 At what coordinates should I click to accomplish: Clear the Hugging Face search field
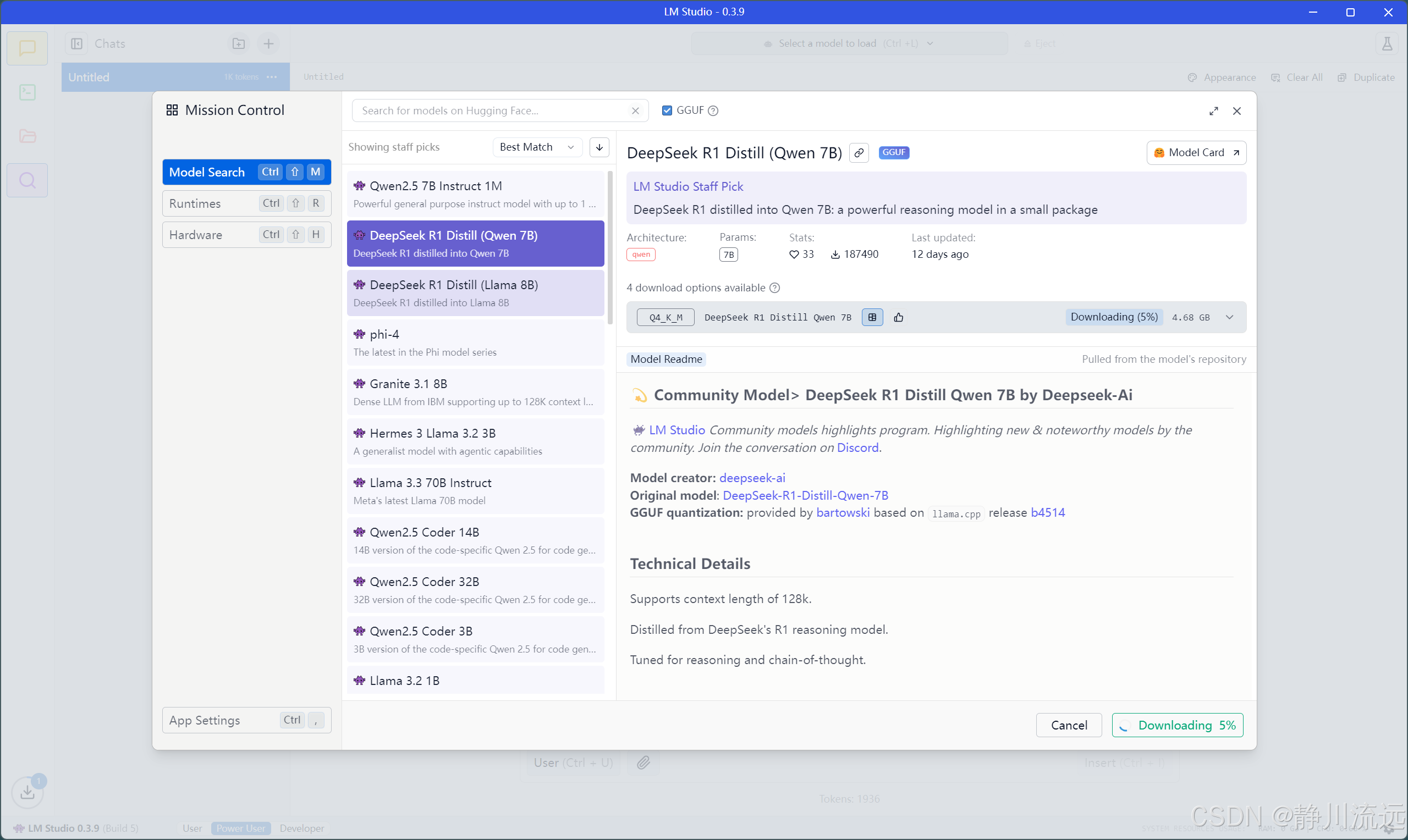[x=635, y=111]
